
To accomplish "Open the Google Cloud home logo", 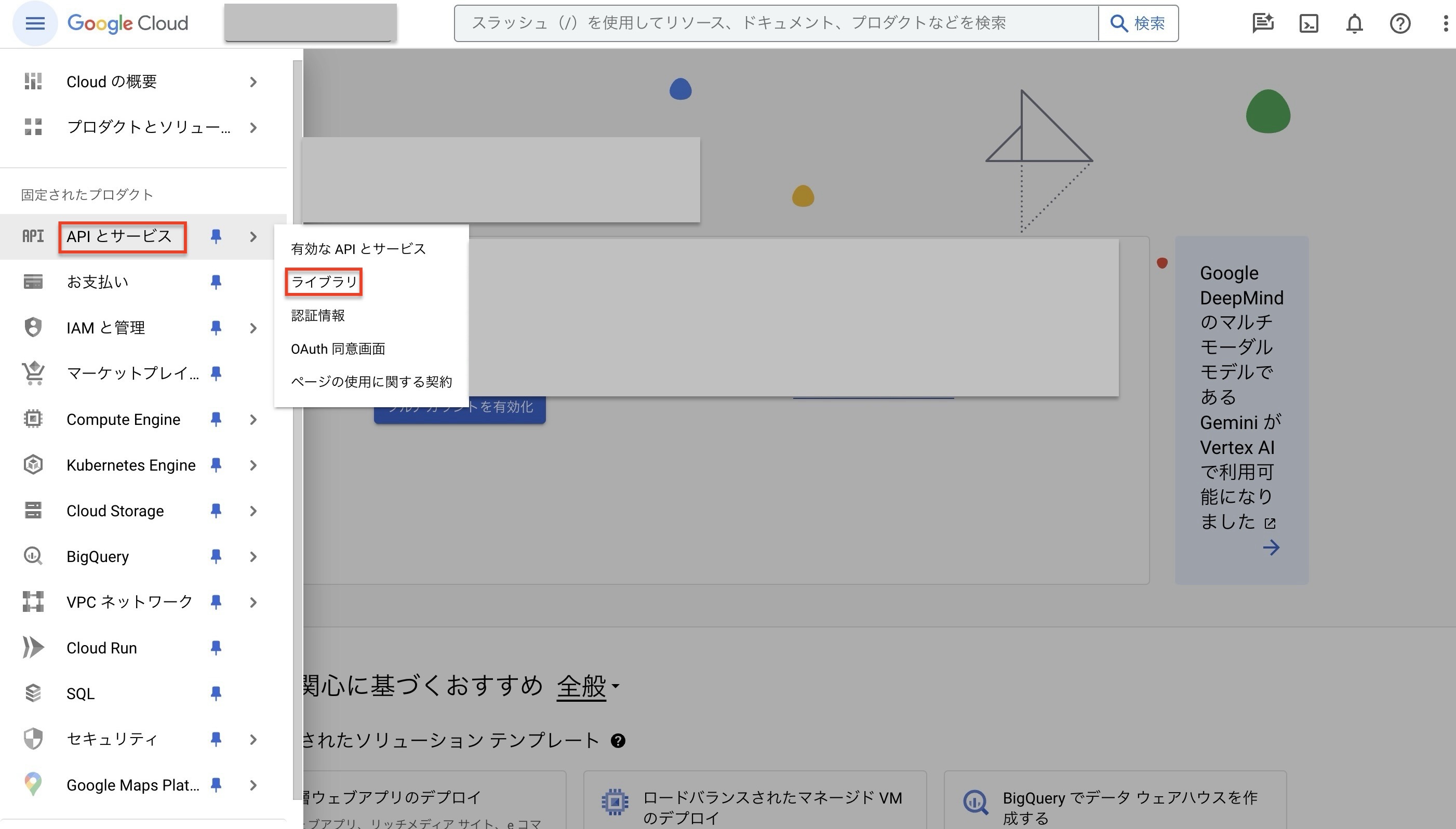I will tap(127, 23).
